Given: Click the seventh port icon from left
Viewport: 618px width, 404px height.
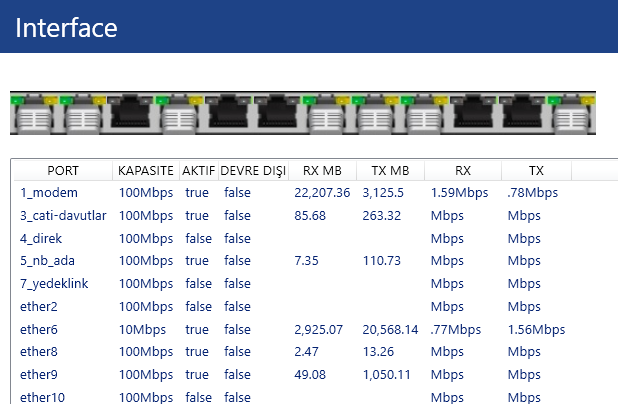Looking at the screenshot, I should 327,114.
